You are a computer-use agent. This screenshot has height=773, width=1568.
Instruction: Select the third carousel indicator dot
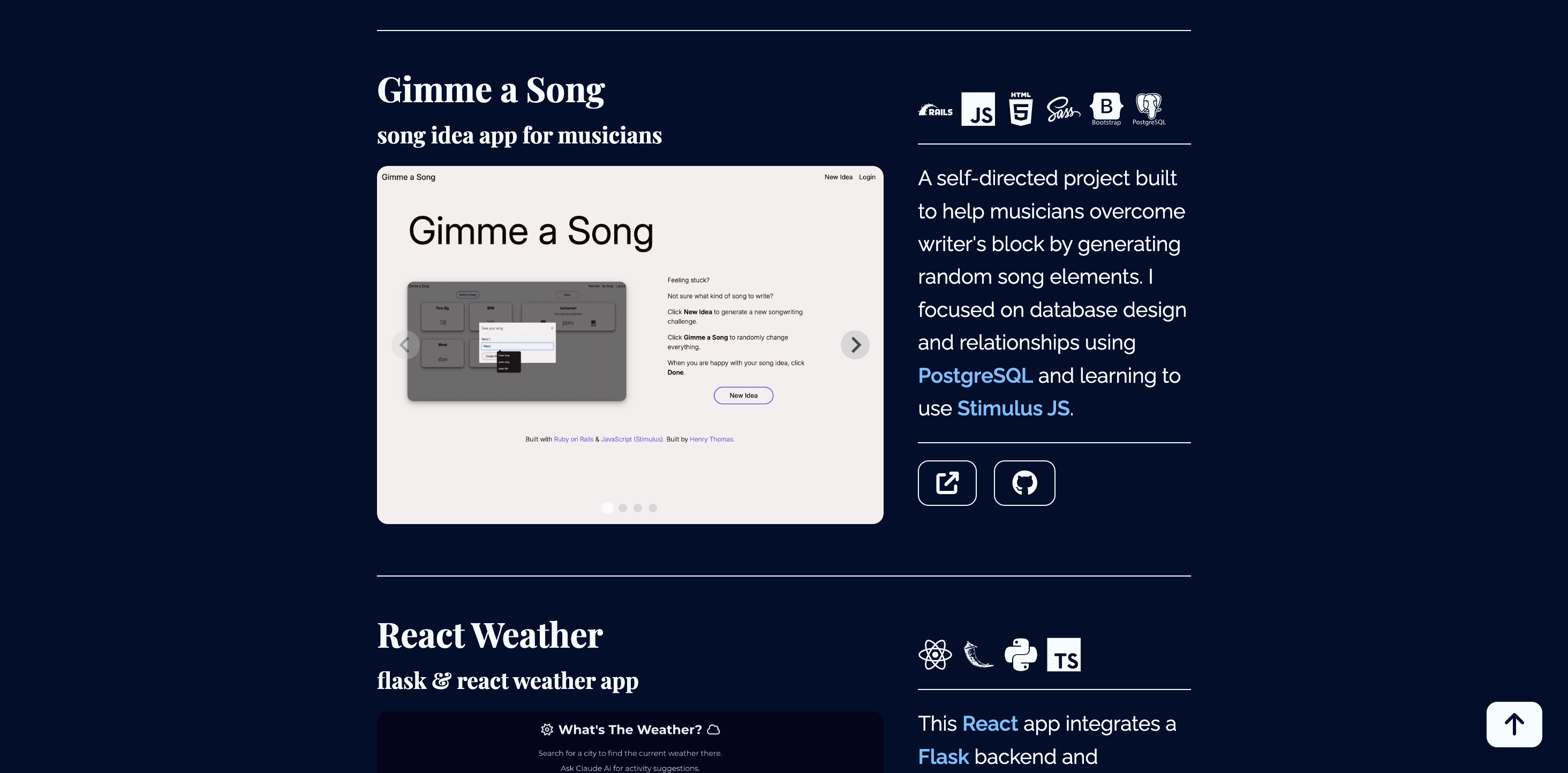[x=637, y=507]
